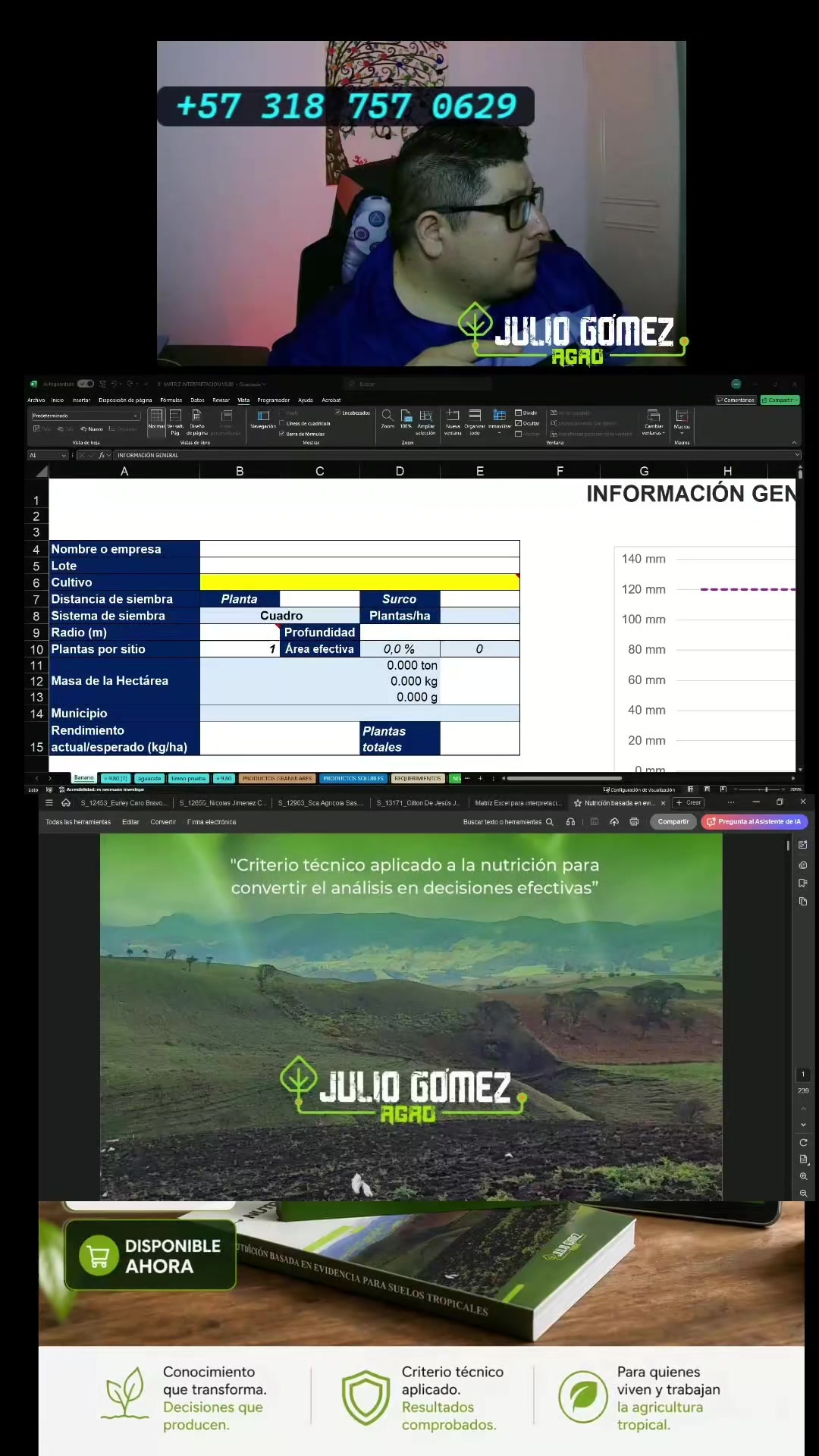This screenshot has height=1456, width=819.
Task: Click the insert function fx icon
Action: [x=102, y=455]
